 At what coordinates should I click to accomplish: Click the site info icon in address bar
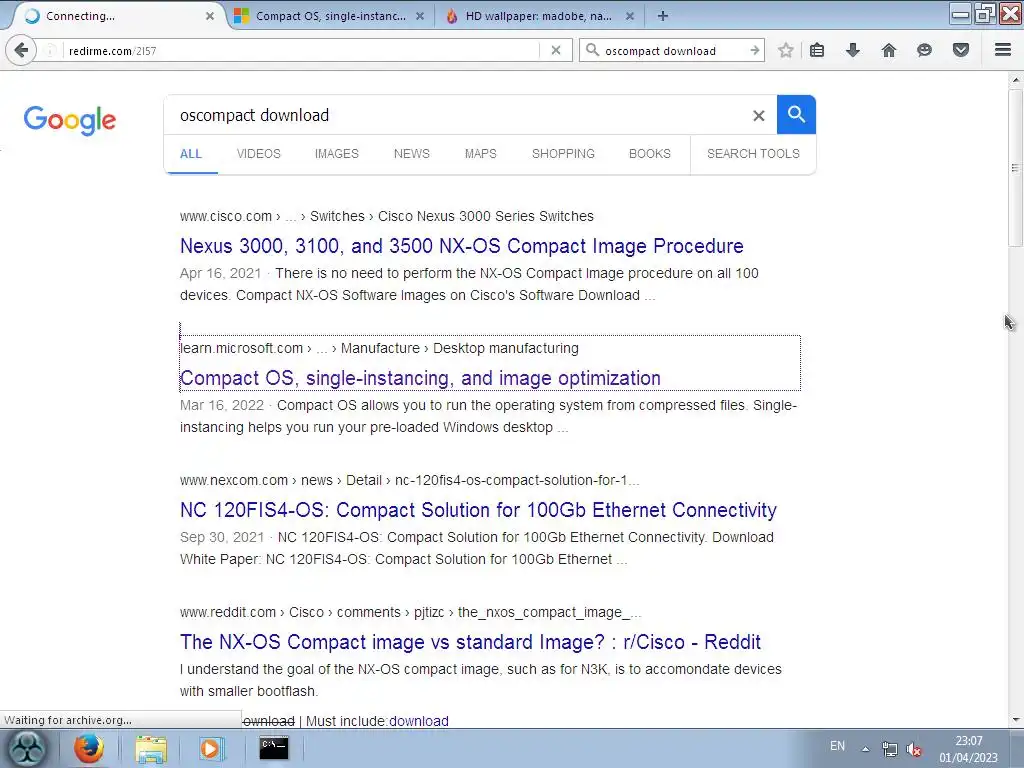[50, 50]
